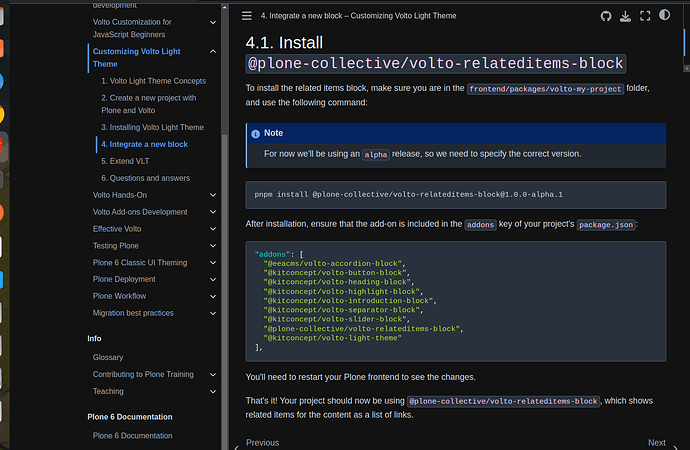Click the pnpm install command code block

coord(455,195)
